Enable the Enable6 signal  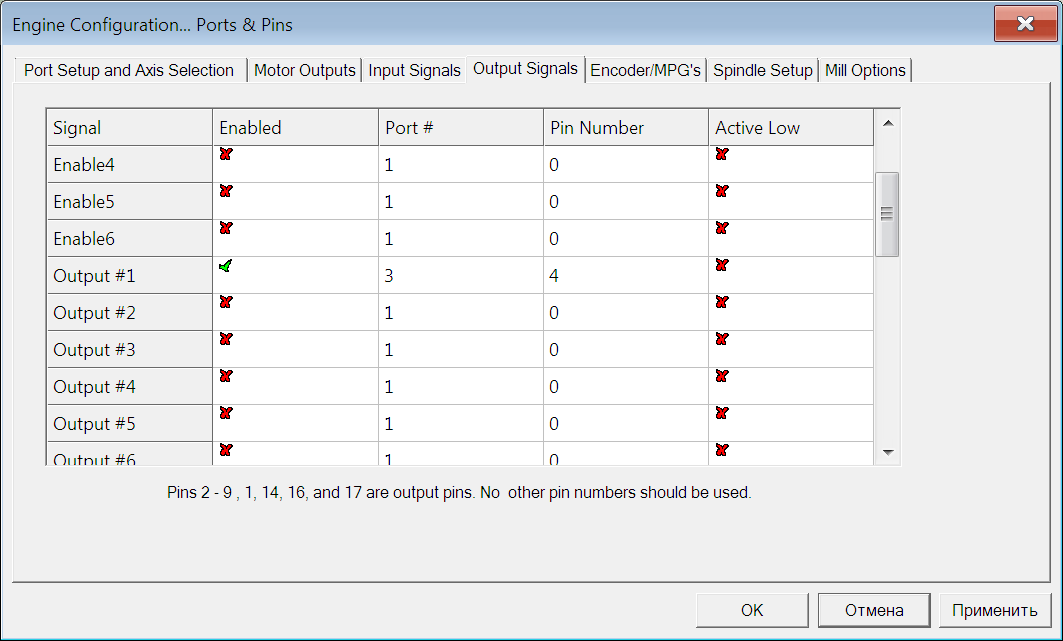[x=226, y=228]
